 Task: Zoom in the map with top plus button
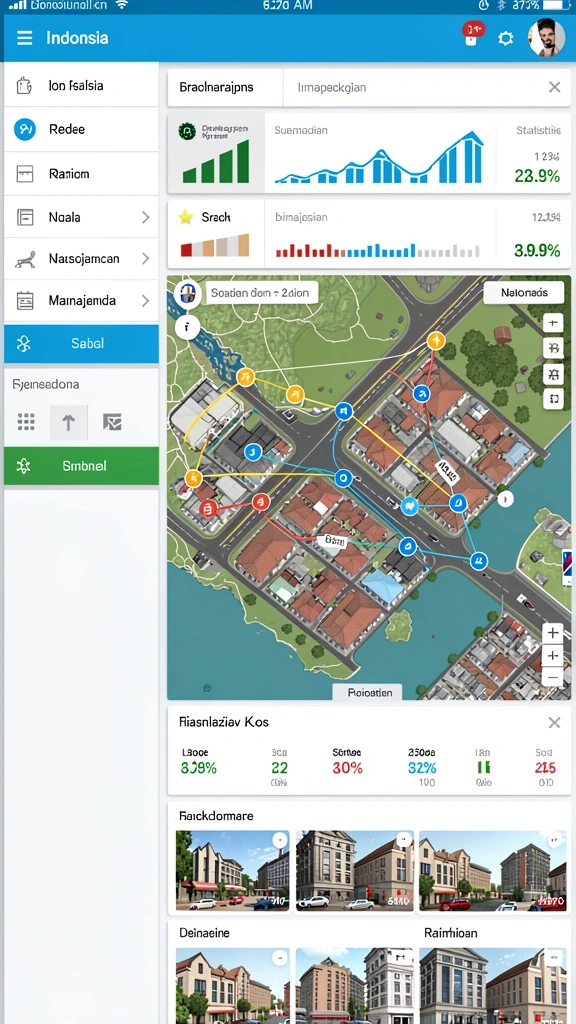[x=553, y=323]
